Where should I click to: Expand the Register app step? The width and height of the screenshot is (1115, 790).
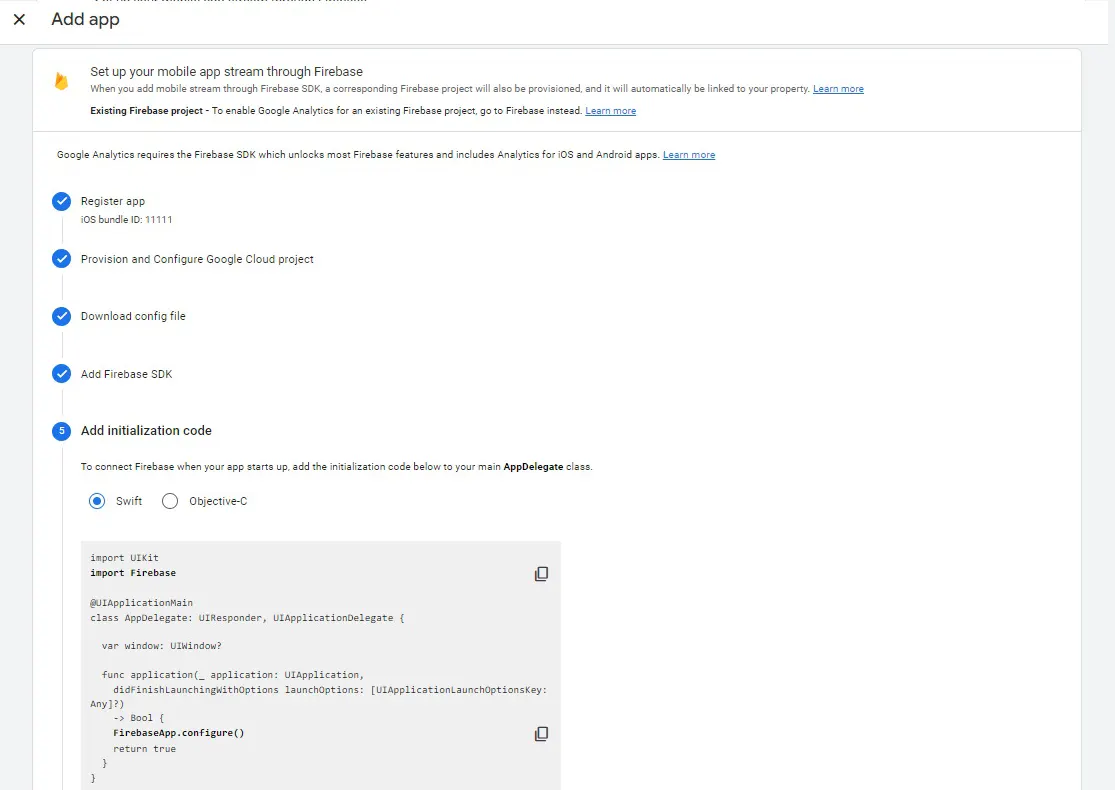point(113,201)
